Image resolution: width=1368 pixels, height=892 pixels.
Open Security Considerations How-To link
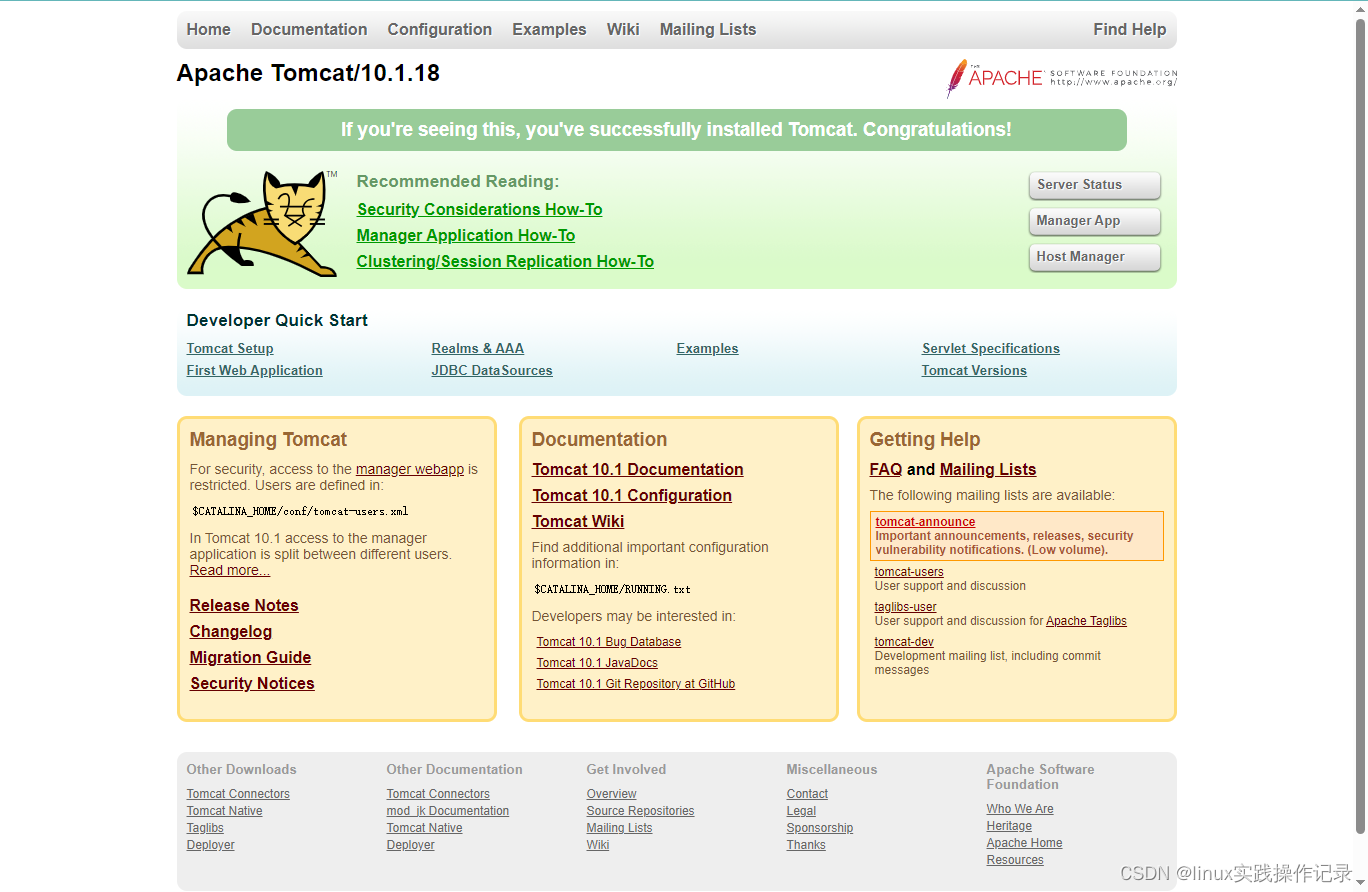click(x=480, y=209)
